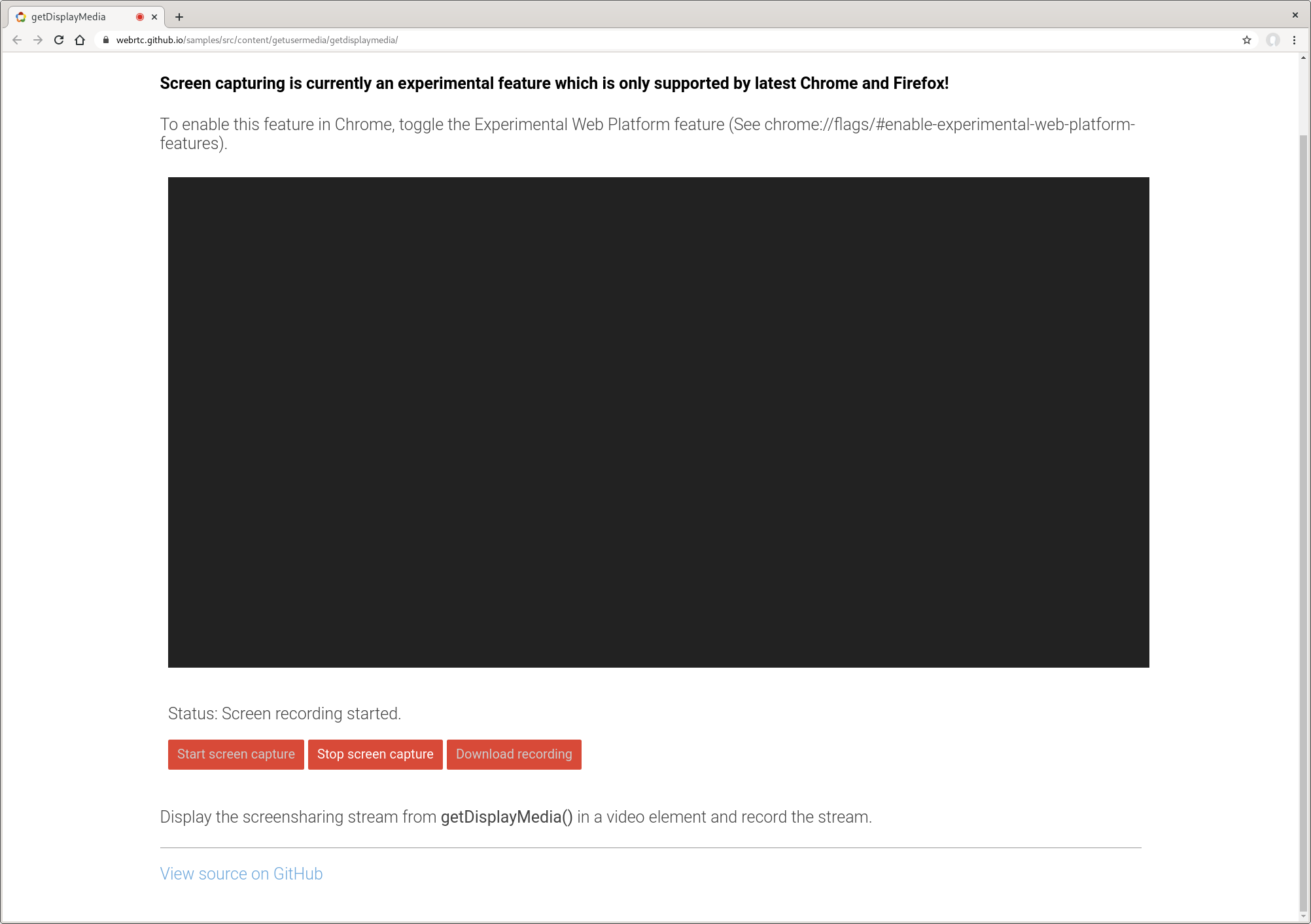This screenshot has width=1311, height=924.
Task: Go back to the previous page
Action: click(17, 40)
